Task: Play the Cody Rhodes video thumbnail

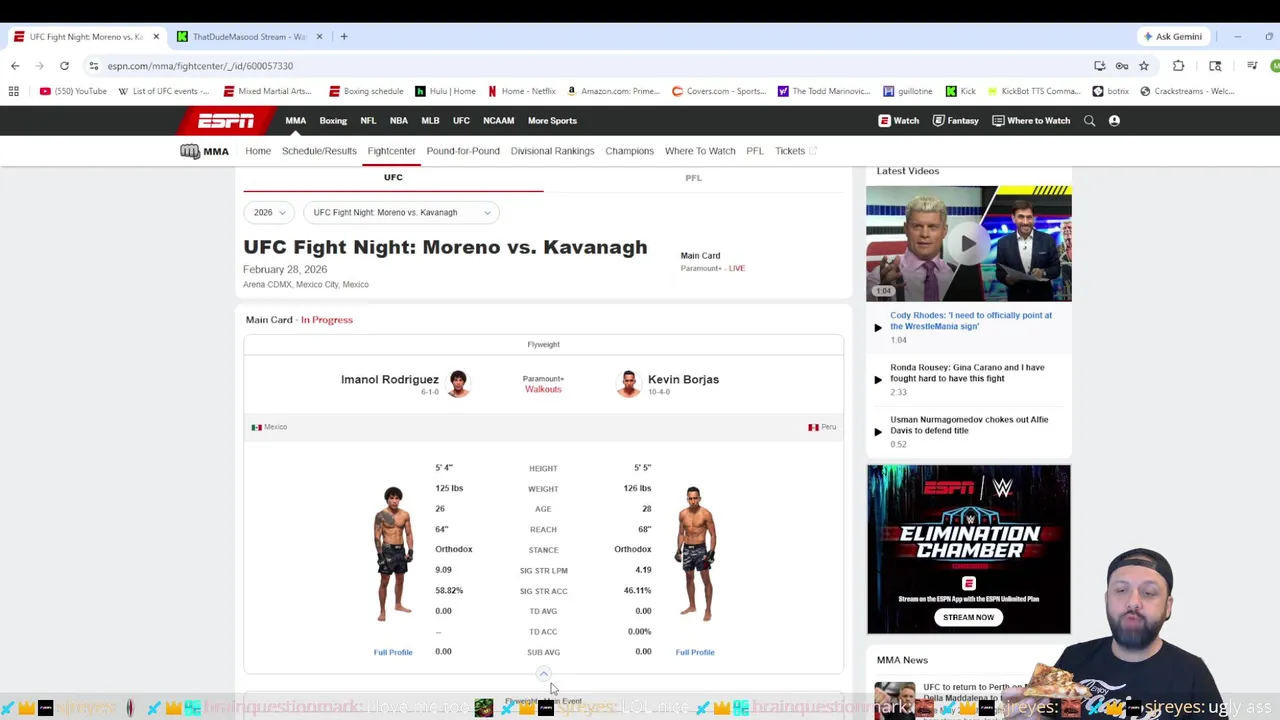Action: [x=968, y=243]
